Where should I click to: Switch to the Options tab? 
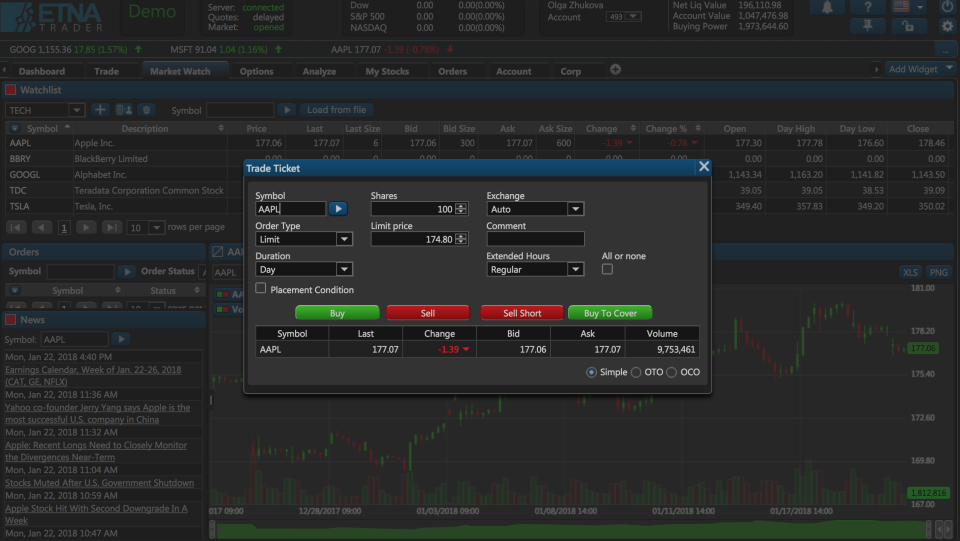point(257,71)
